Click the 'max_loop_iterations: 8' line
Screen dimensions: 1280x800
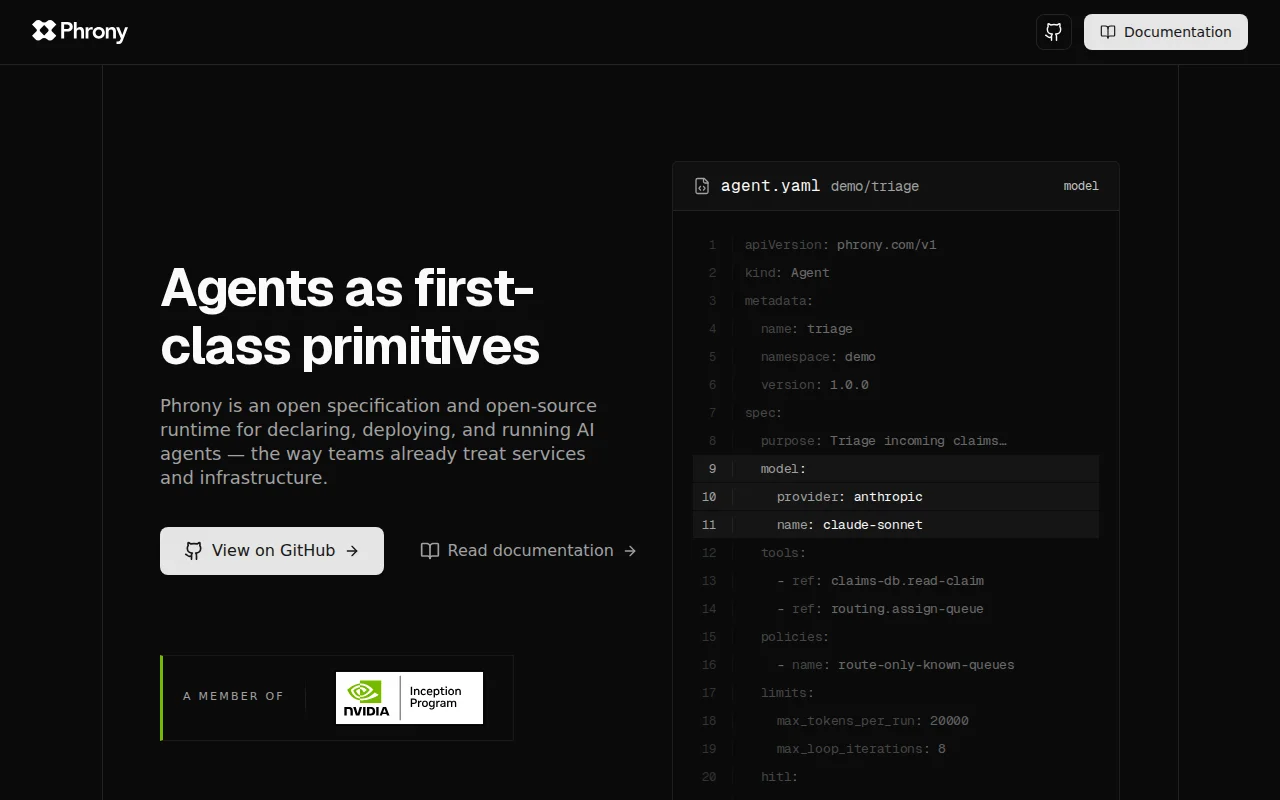tap(896, 749)
